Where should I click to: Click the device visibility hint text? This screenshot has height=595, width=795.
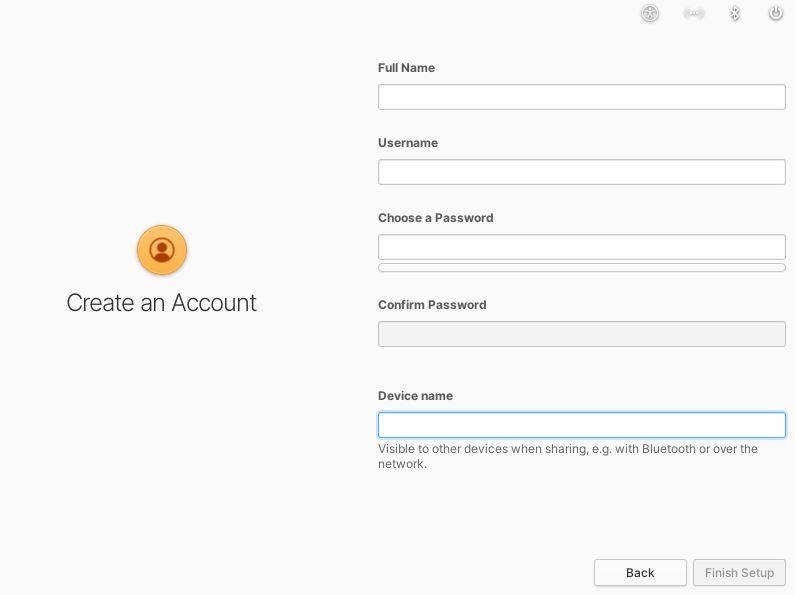tap(568, 456)
